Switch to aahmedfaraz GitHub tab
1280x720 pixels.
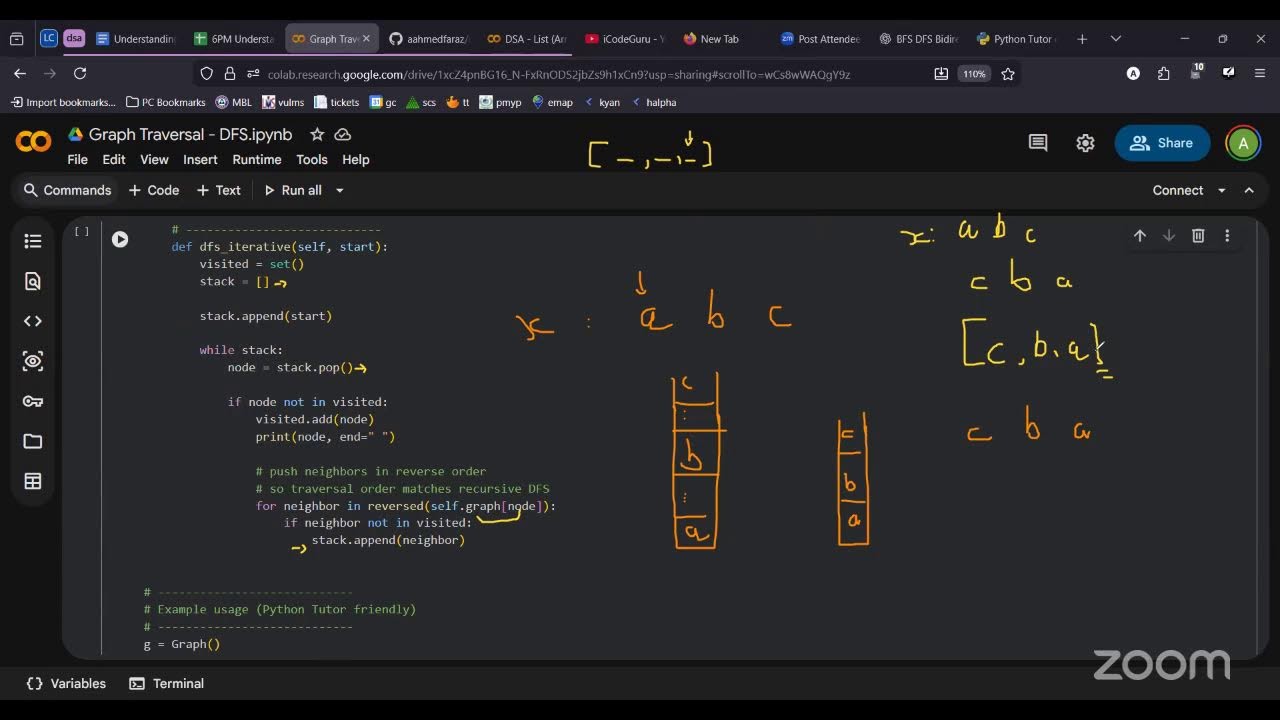pyautogui.click(x=428, y=39)
